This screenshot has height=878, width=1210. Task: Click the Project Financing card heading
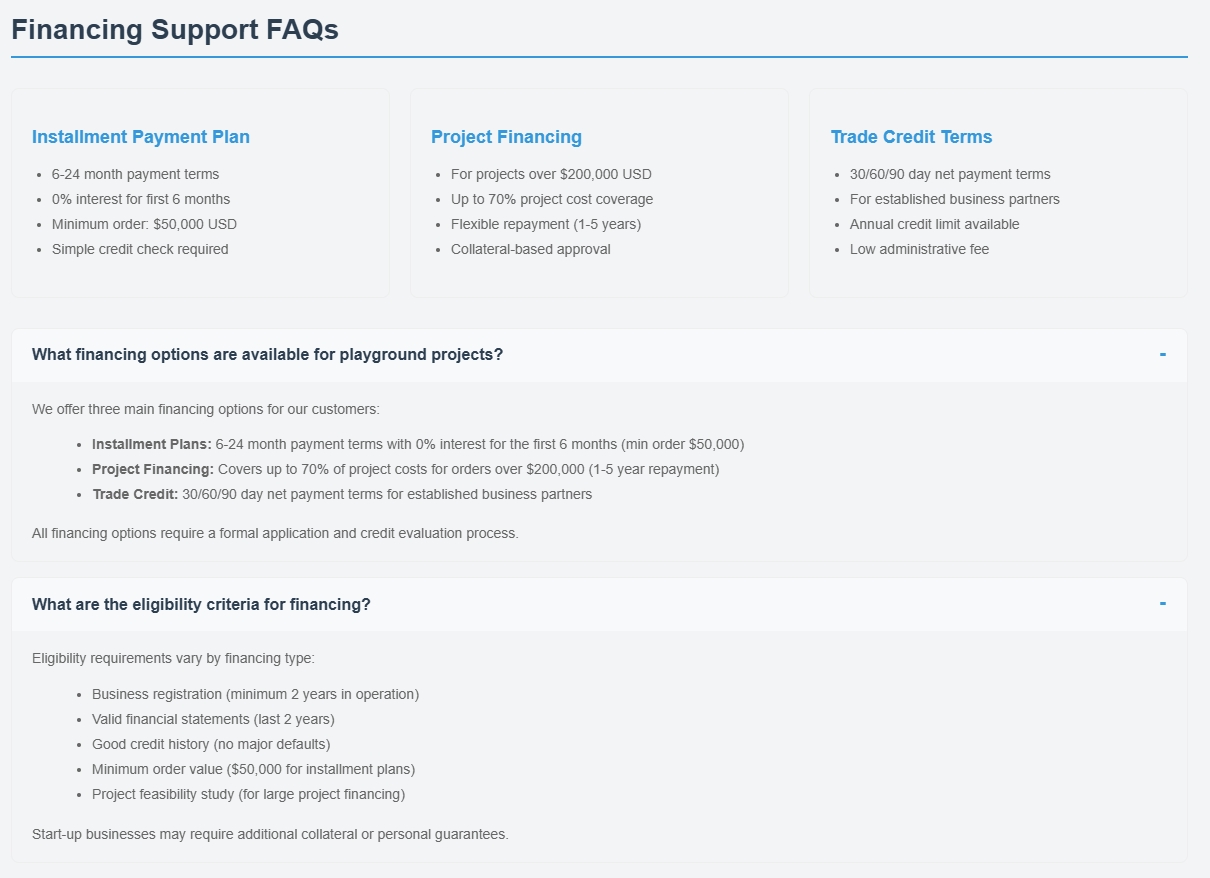(506, 137)
